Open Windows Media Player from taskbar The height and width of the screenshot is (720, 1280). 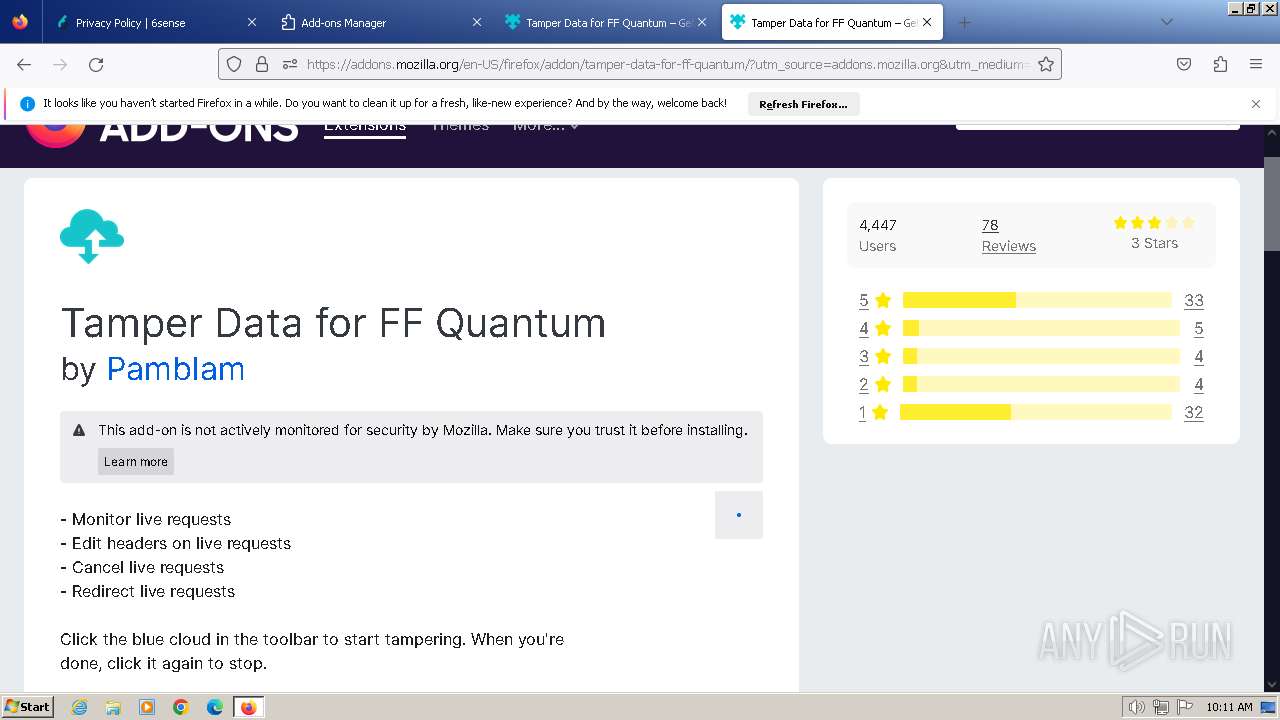click(x=147, y=707)
